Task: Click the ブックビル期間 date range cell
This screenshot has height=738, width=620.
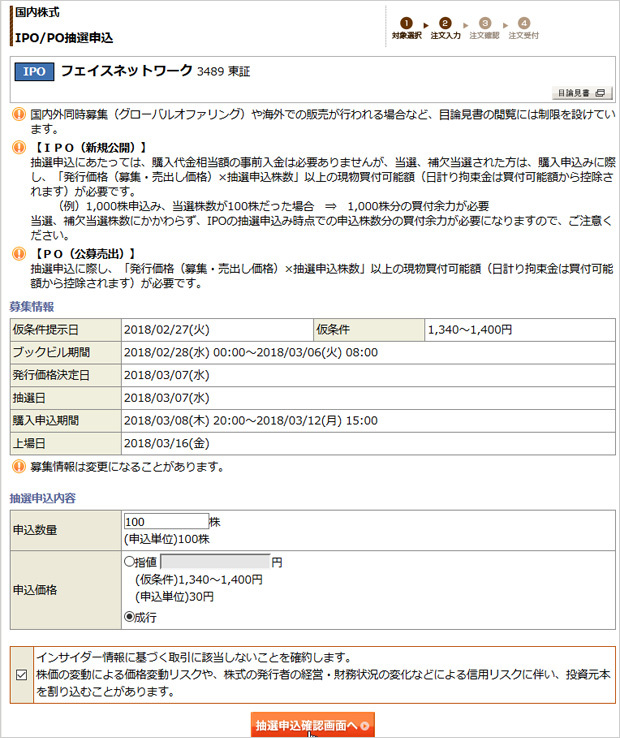Action: click(x=368, y=353)
